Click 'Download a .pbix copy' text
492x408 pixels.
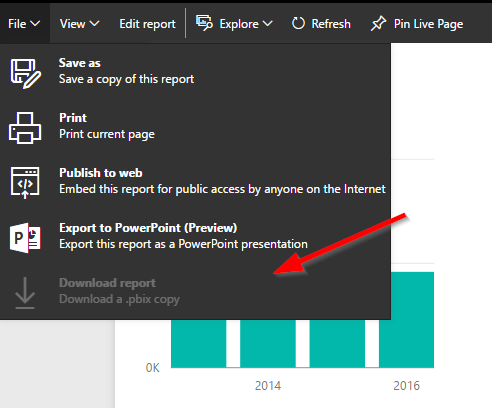tap(119, 299)
